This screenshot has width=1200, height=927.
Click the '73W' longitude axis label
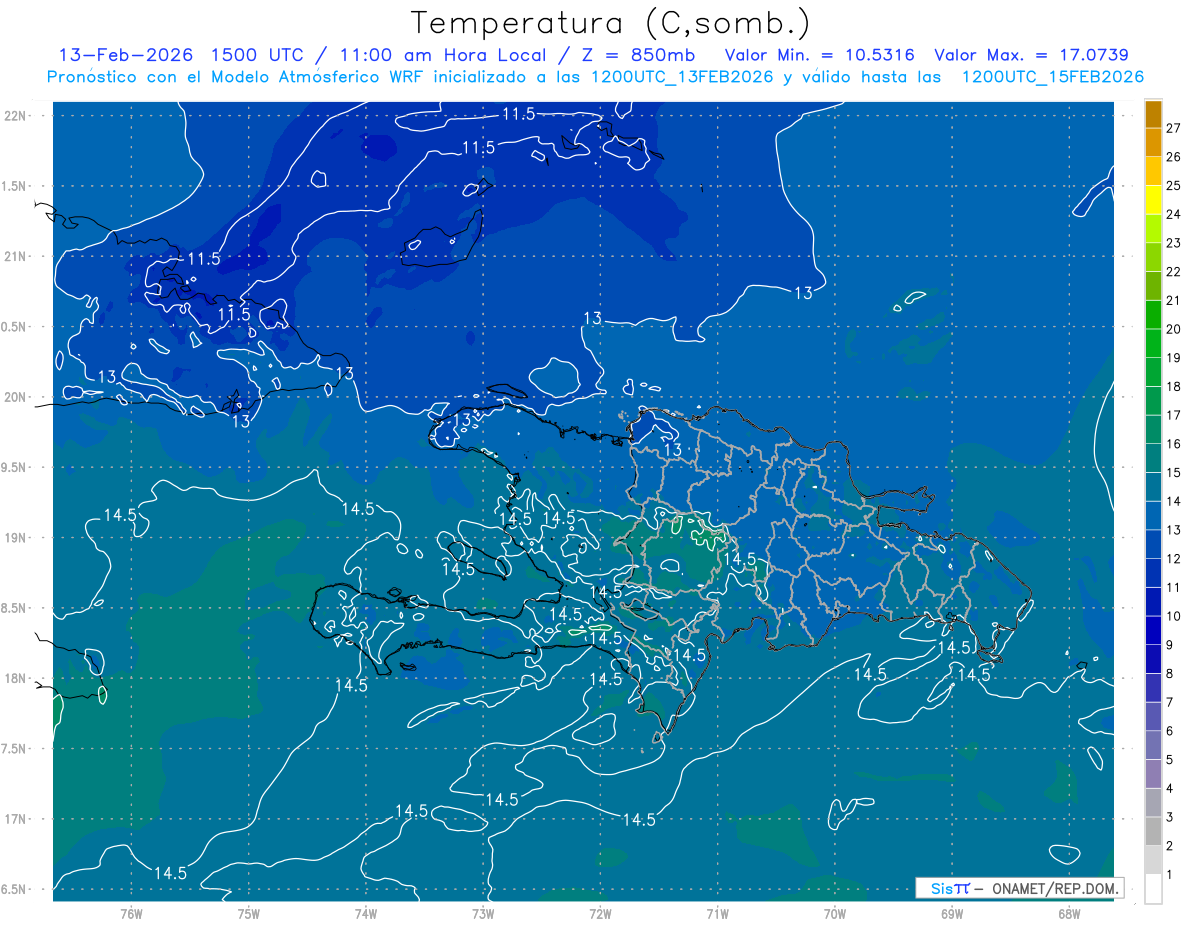(483, 913)
